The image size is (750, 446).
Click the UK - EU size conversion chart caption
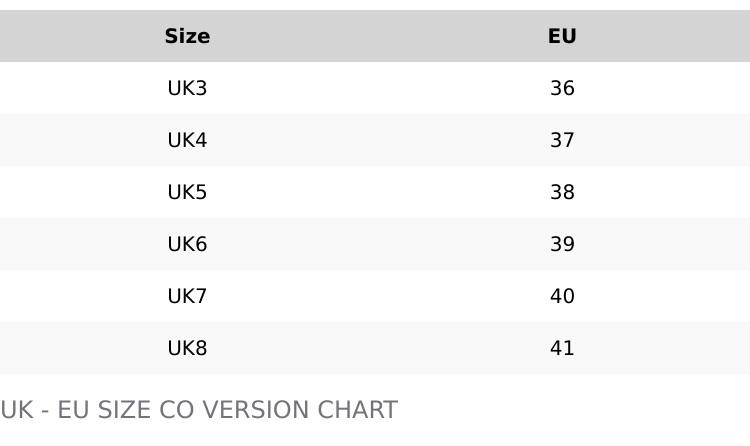199,410
